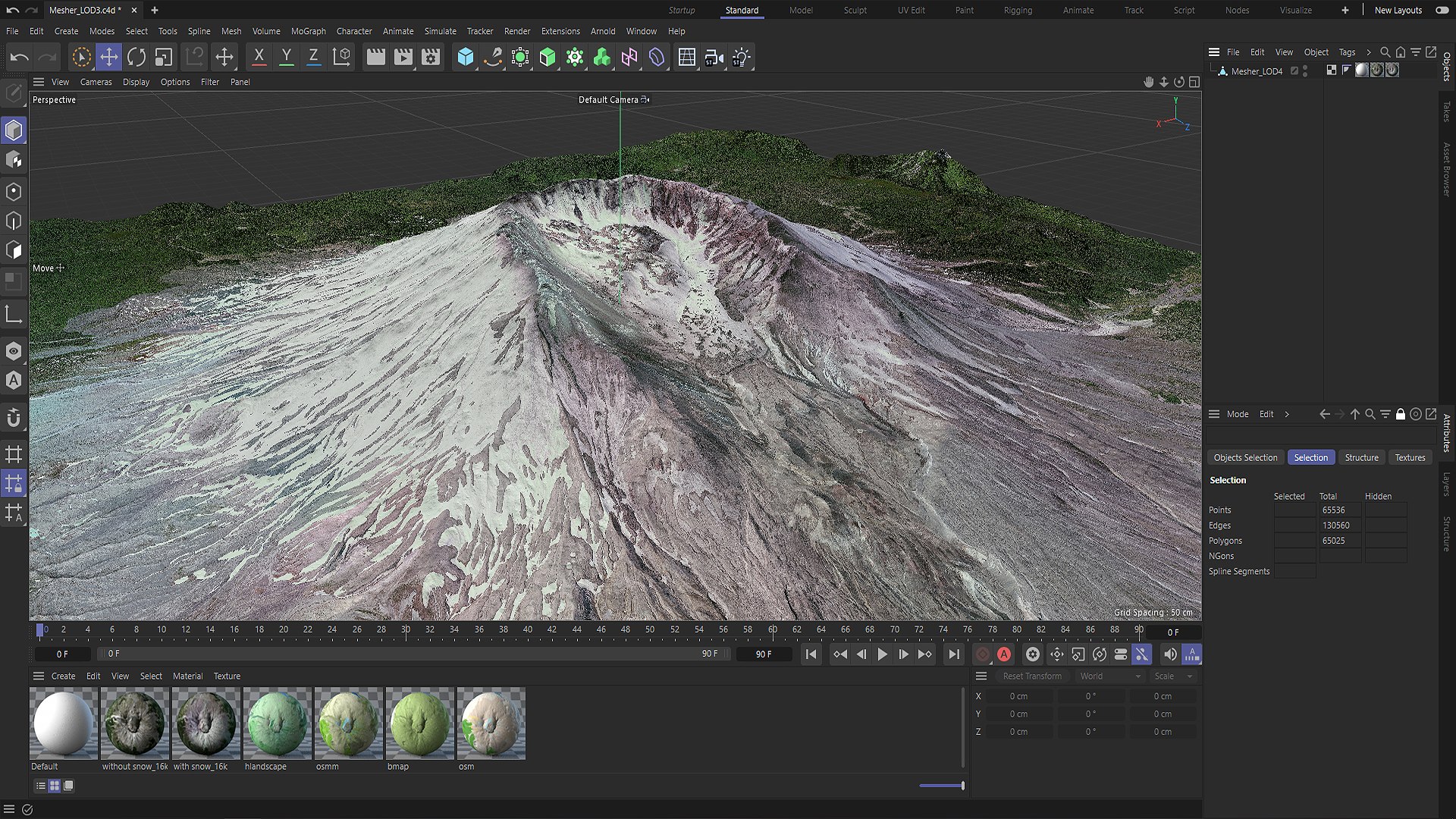1456x819 pixels.
Task: Select the Move tool in top toolbar
Action: click(x=109, y=57)
